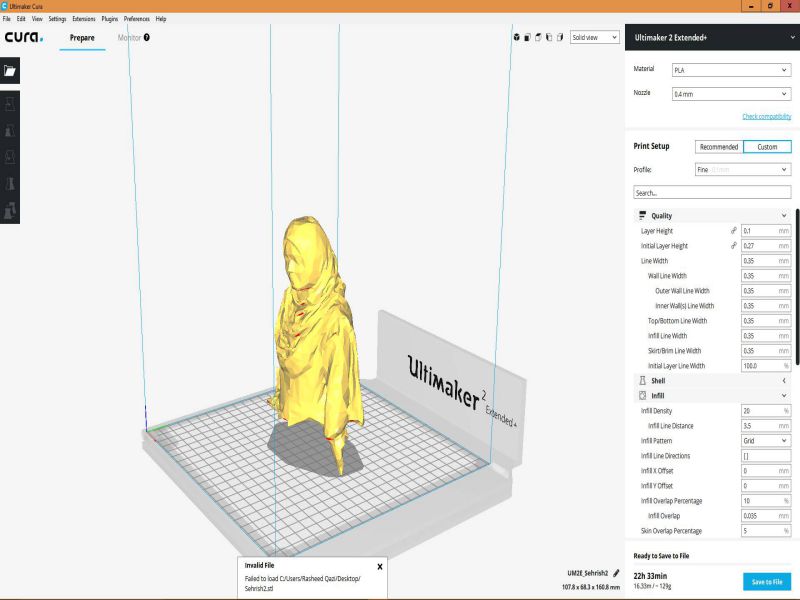Open the Nozzle 0.4 mm dropdown
800x600 pixels.
coord(731,94)
